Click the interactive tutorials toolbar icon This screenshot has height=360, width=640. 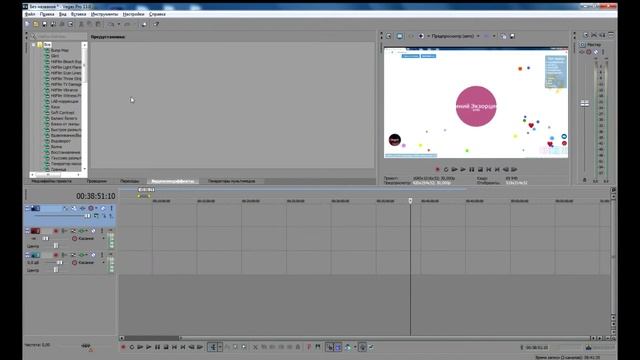[144, 24]
